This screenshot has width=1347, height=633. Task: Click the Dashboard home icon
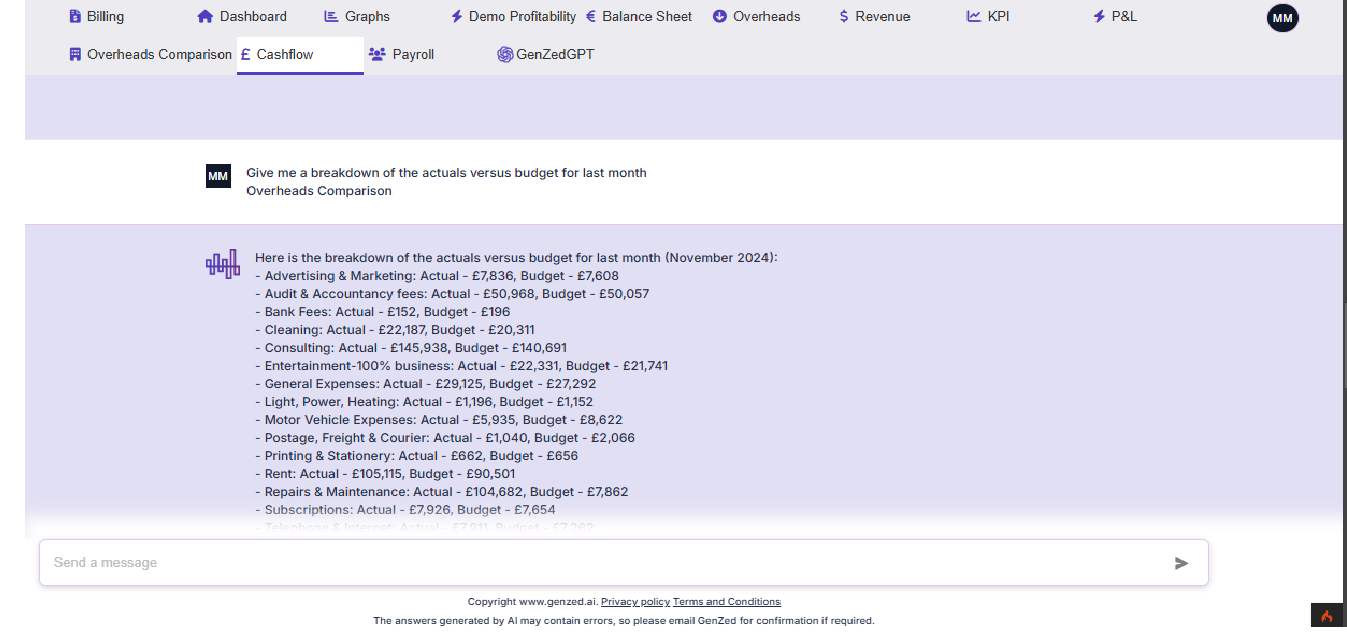pyautogui.click(x=205, y=16)
